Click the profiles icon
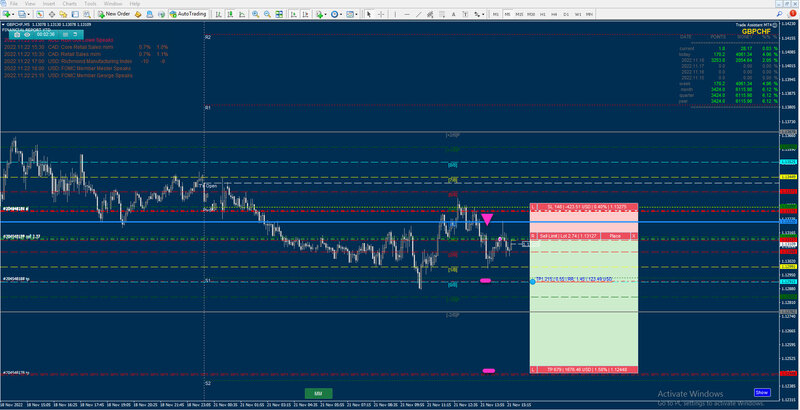800x410 pixels. pos(22,14)
